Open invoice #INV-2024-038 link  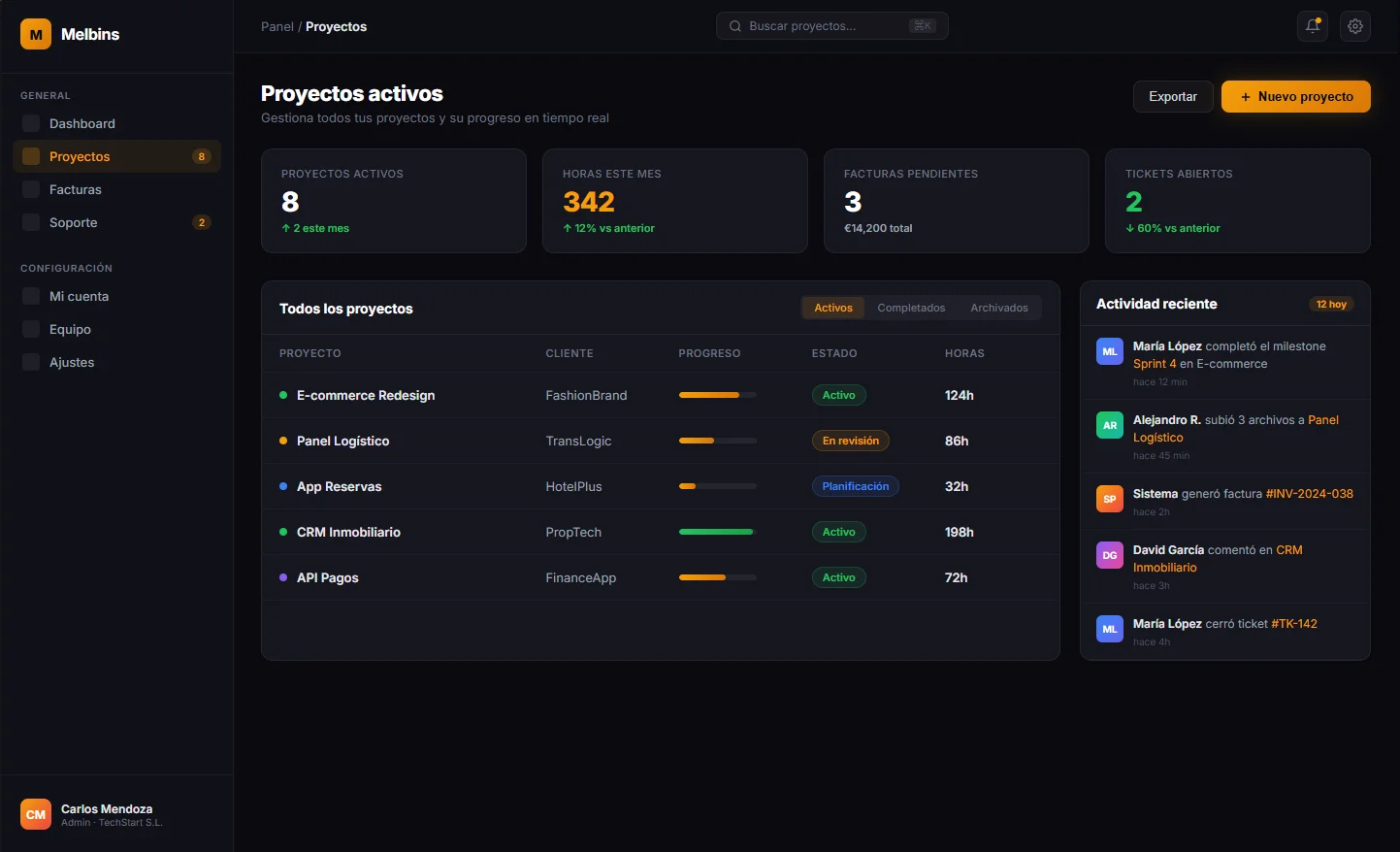pyautogui.click(x=1309, y=493)
